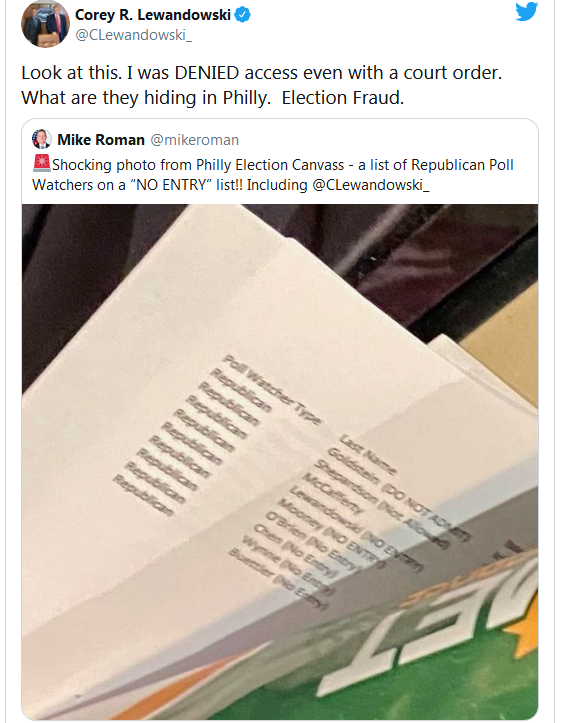Open Corey Lewandowski's profile picture

pos(45,23)
